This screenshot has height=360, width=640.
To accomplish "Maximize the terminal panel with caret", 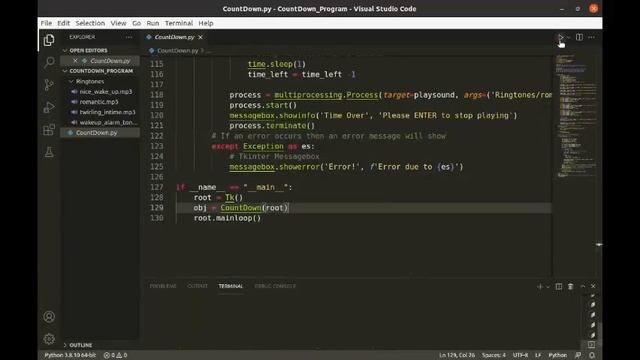I will click(x=583, y=287).
